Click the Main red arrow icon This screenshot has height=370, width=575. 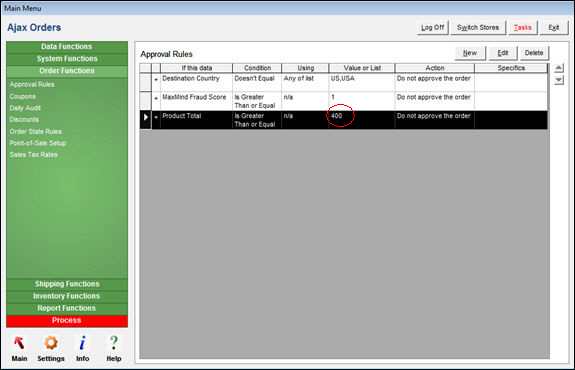pos(19,343)
